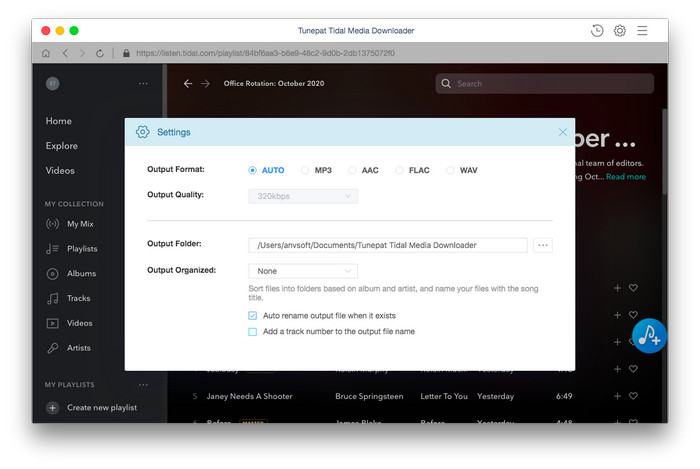Open settings gear in title bar
This screenshot has width=700, height=469.
[x=620, y=31]
